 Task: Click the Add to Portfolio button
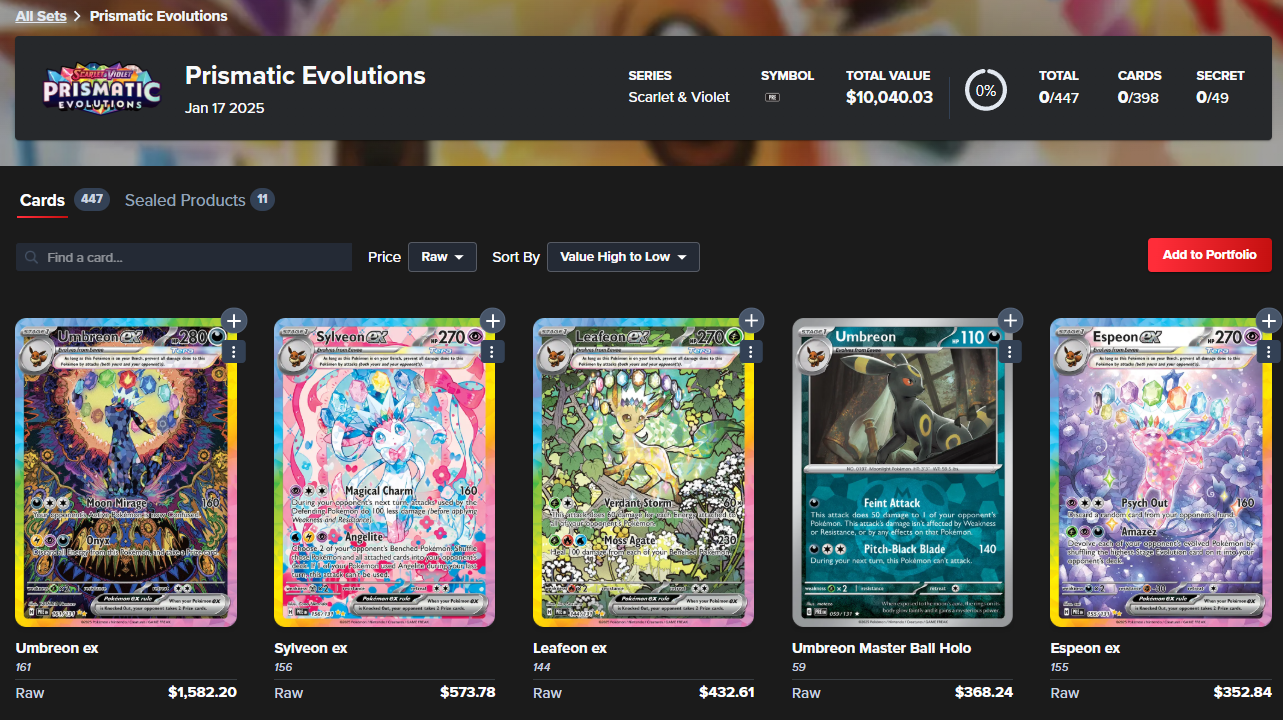[1209, 255]
